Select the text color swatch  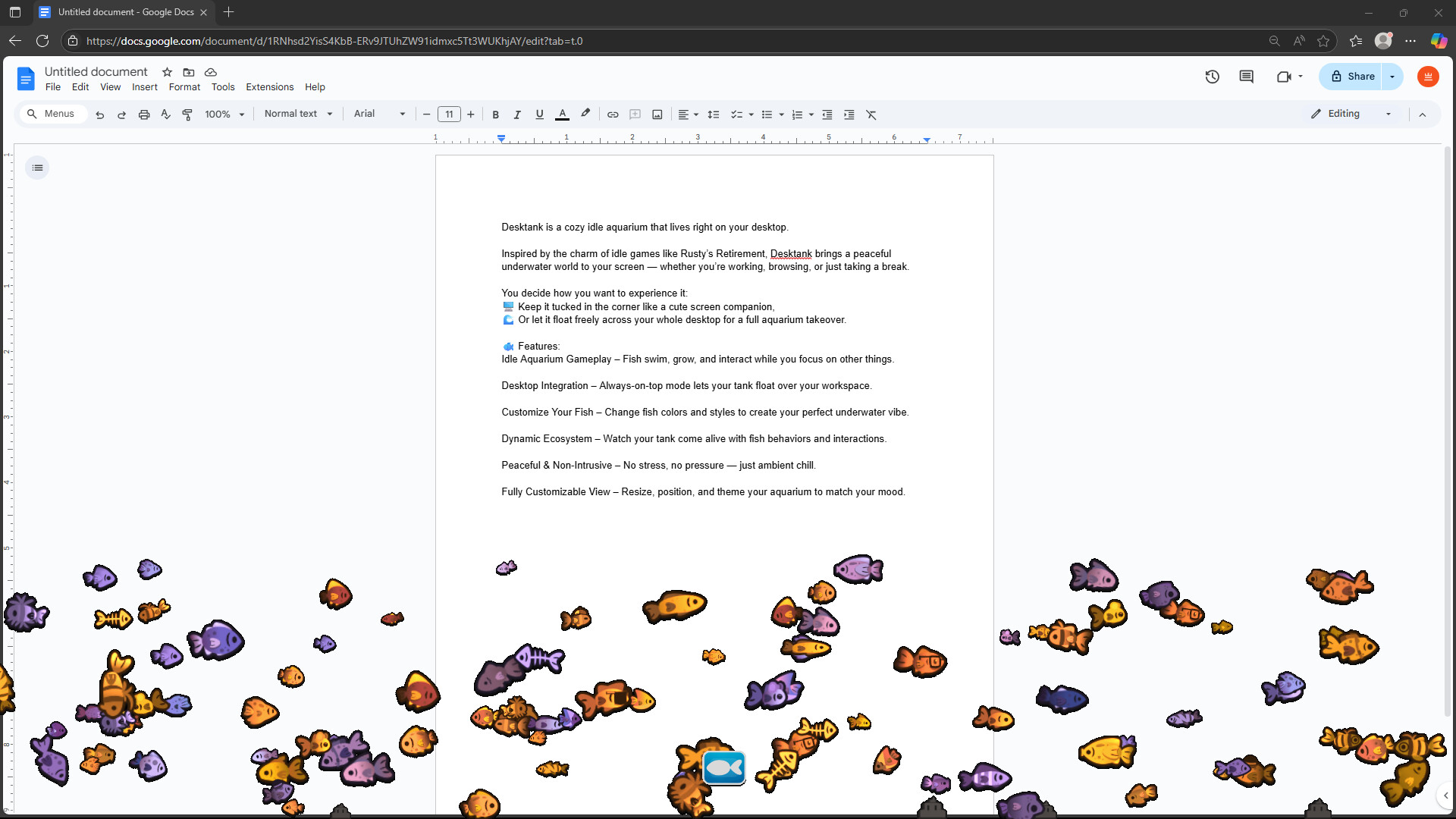(x=562, y=115)
